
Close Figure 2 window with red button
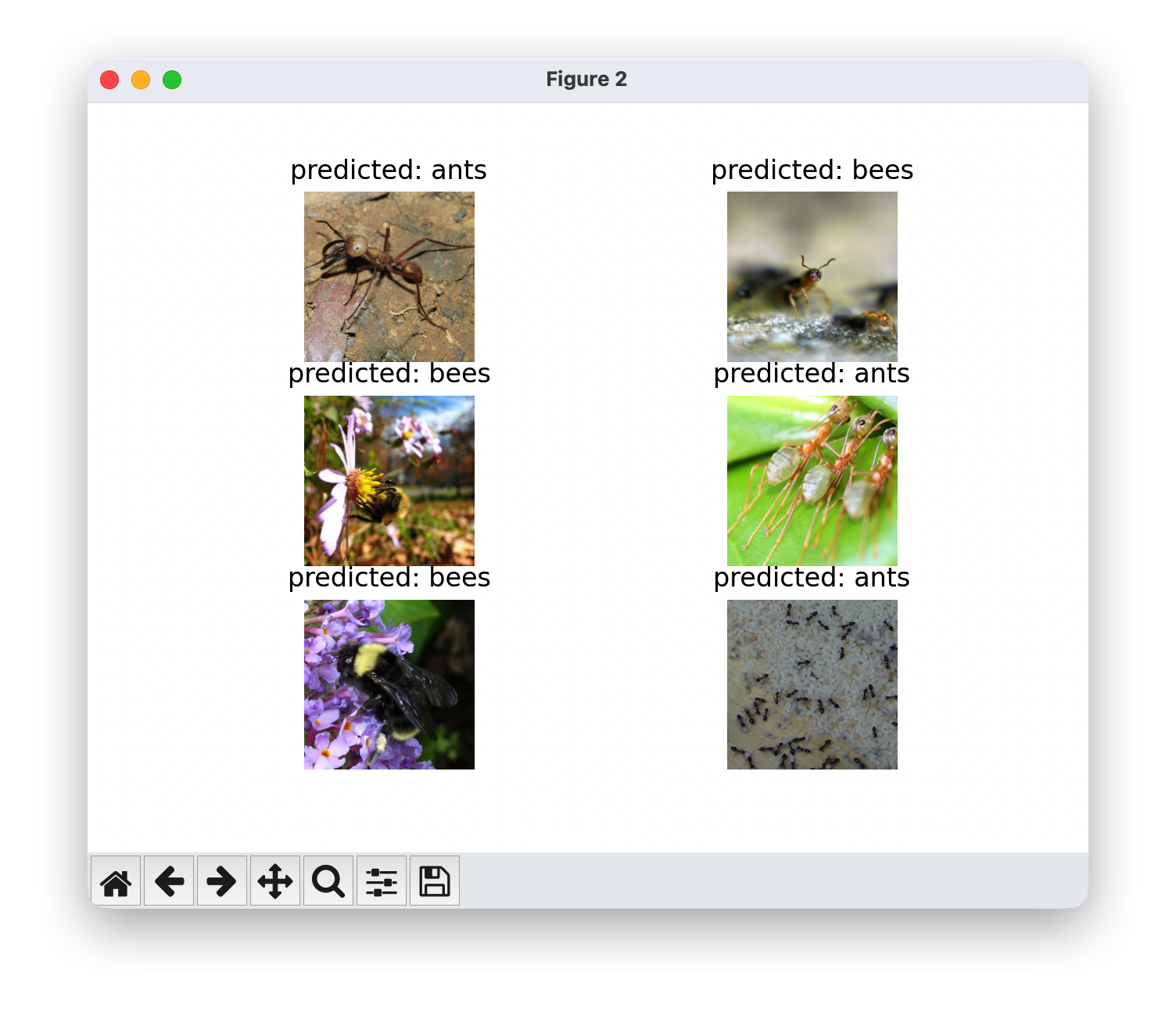(109, 80)
